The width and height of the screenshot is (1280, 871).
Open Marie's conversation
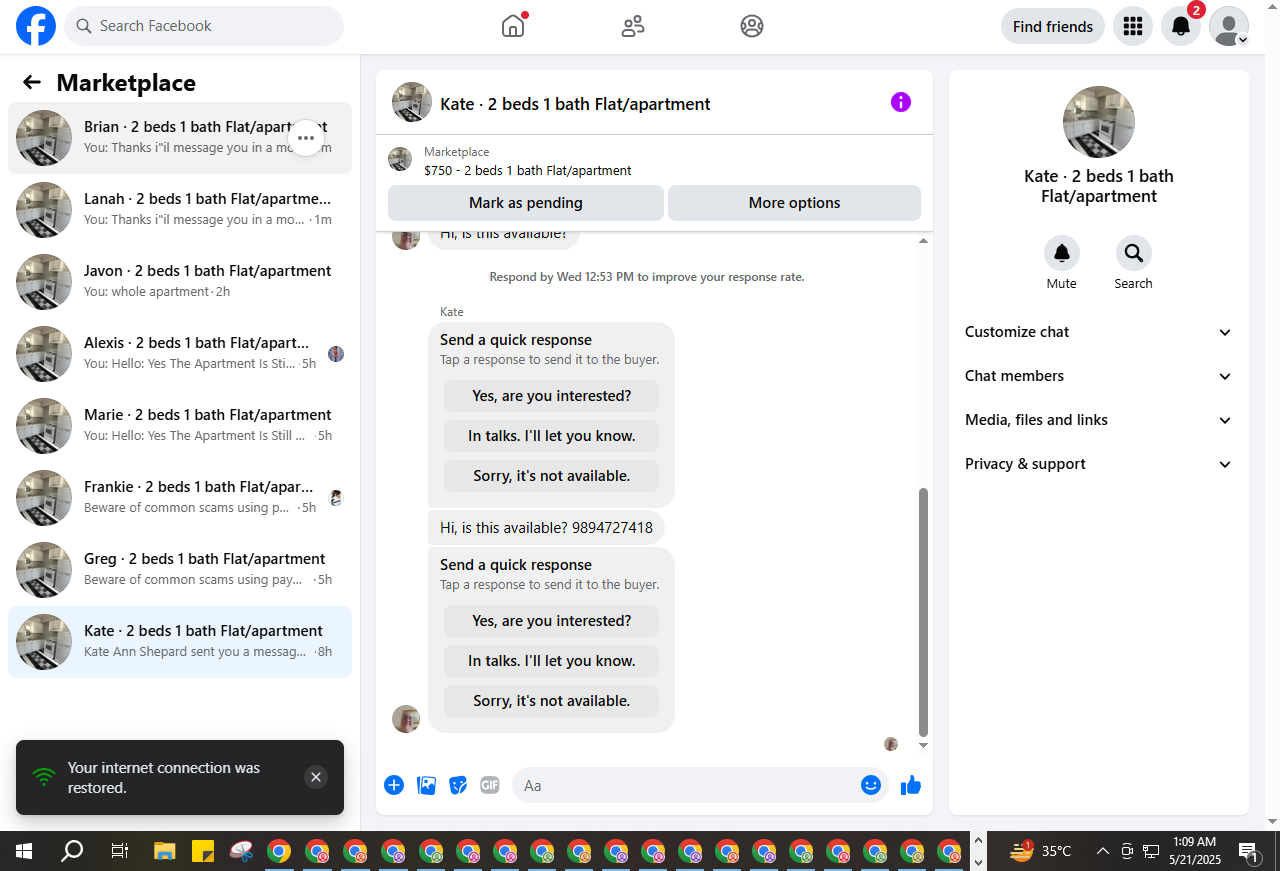point(180,426)
